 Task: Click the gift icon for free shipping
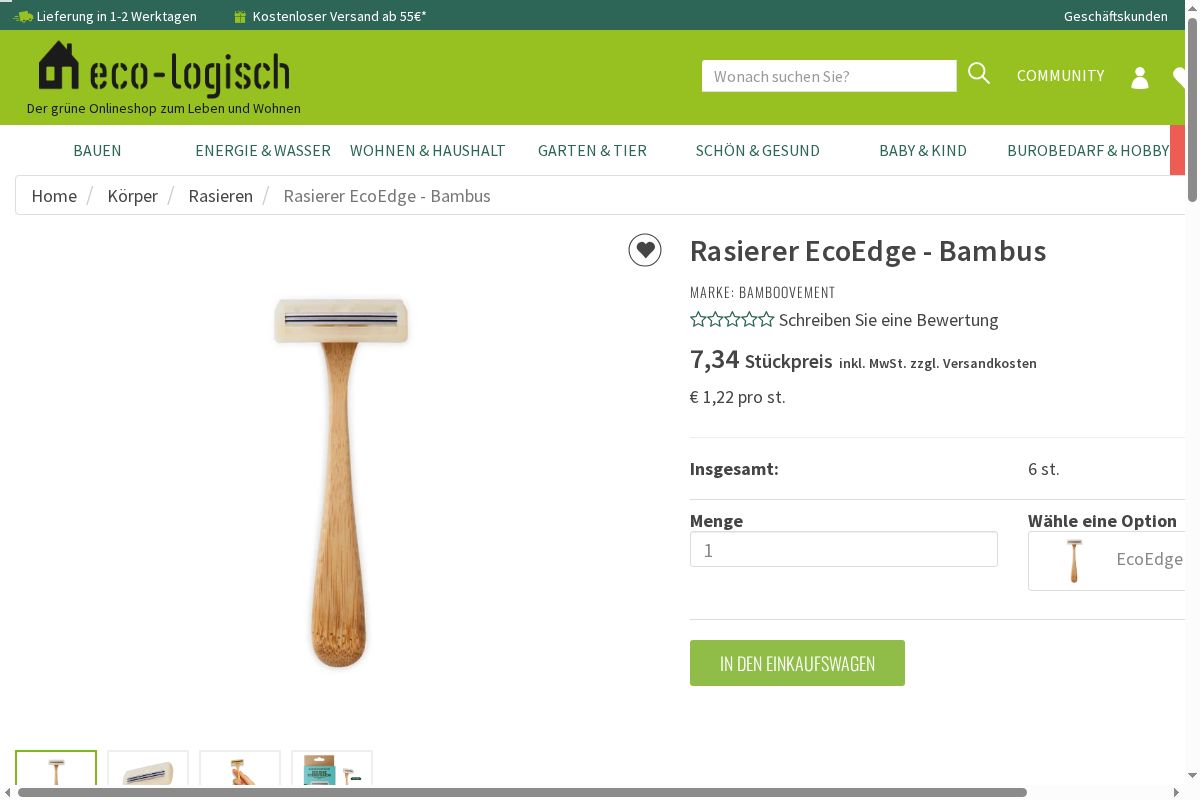(x=239, y=17)
